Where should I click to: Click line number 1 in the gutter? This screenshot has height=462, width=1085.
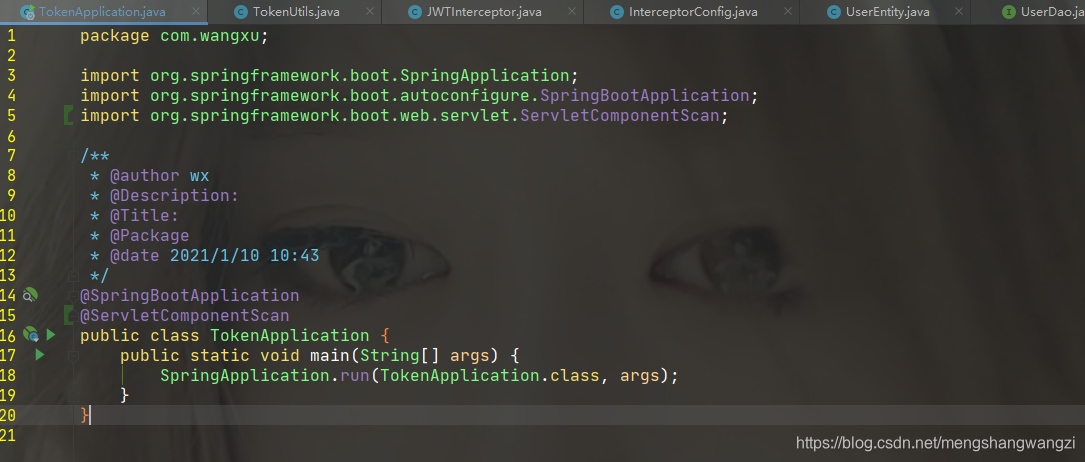click(x=10, y=35)
